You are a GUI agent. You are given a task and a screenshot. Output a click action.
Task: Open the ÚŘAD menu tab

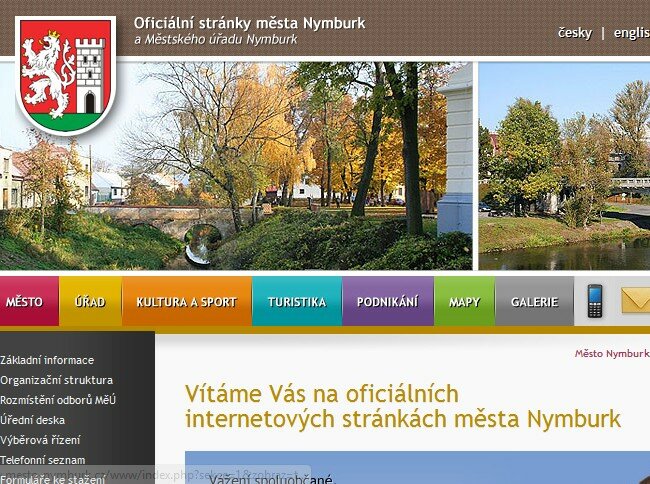coord(90,301)
